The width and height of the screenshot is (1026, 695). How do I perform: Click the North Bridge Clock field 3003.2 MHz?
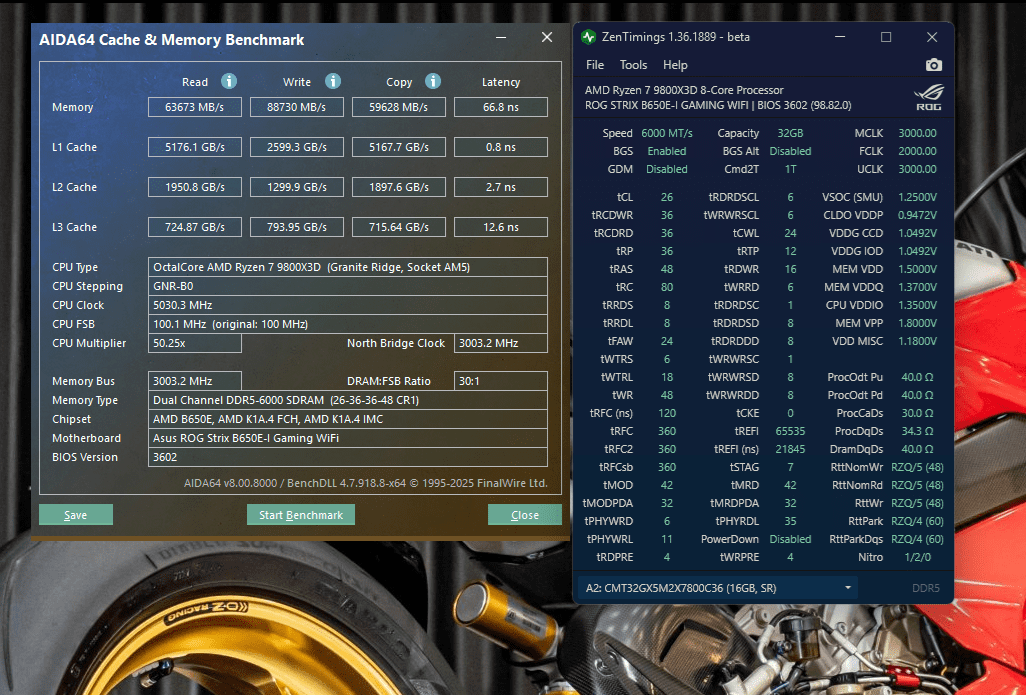[x=501, y=343]
